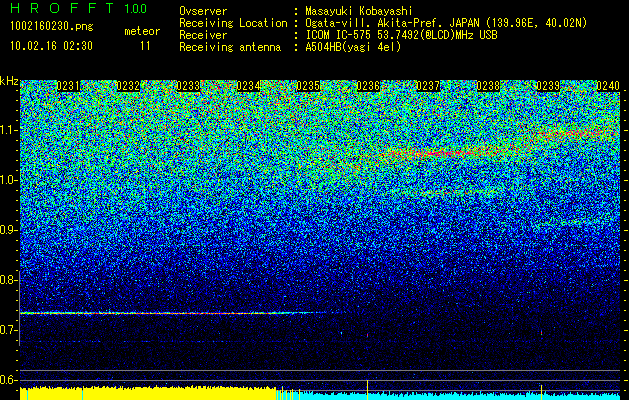
Task: Click the meteor count 11
Action: tap(145, 46)
